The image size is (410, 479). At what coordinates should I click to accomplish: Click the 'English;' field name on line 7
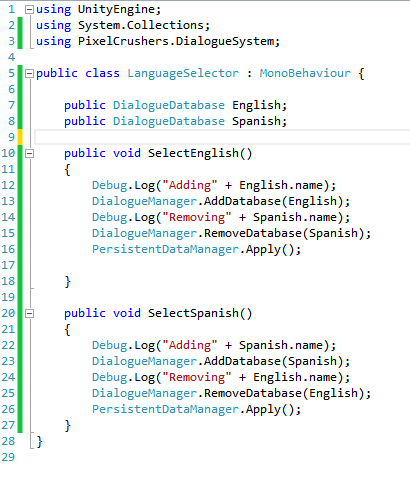tap(259, 105)
